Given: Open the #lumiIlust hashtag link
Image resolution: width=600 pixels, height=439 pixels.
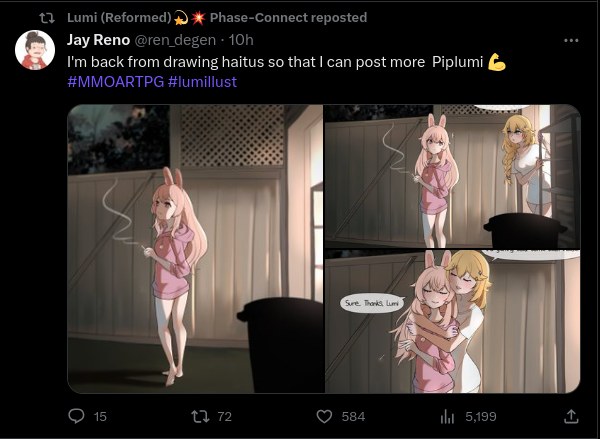Looking at the screenshot, I should pyautogui.click(x=202, y=80).
